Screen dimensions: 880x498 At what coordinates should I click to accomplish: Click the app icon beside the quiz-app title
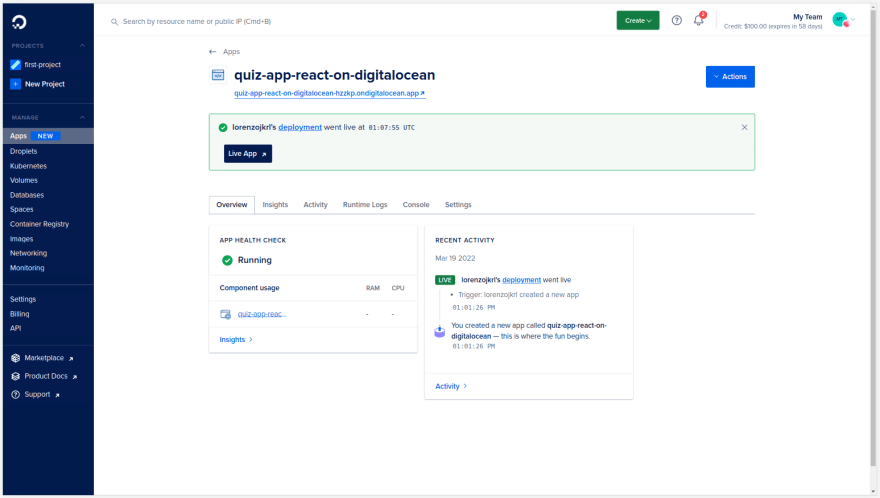pos(218,75)
